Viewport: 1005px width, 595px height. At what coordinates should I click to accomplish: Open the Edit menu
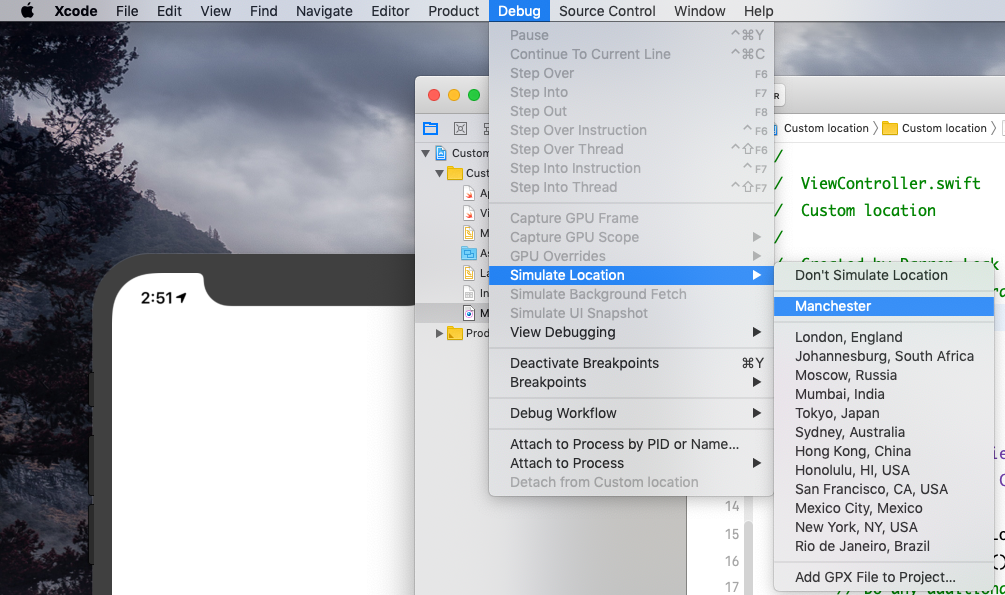tap(169, 11)
